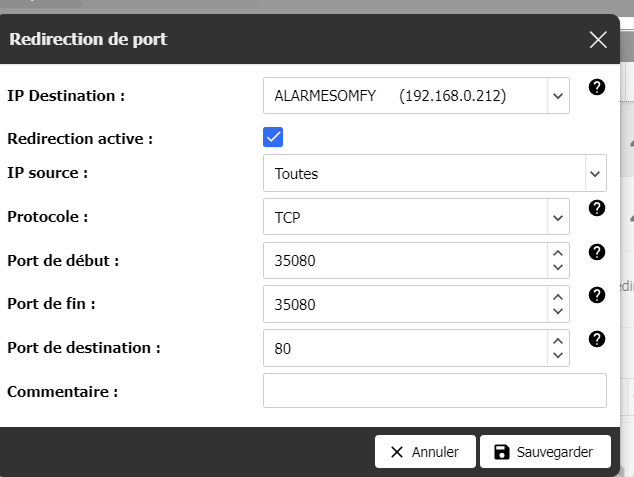634x477 pixels.
Task: Focus the Commentaire text field
Action: point(434,391)
